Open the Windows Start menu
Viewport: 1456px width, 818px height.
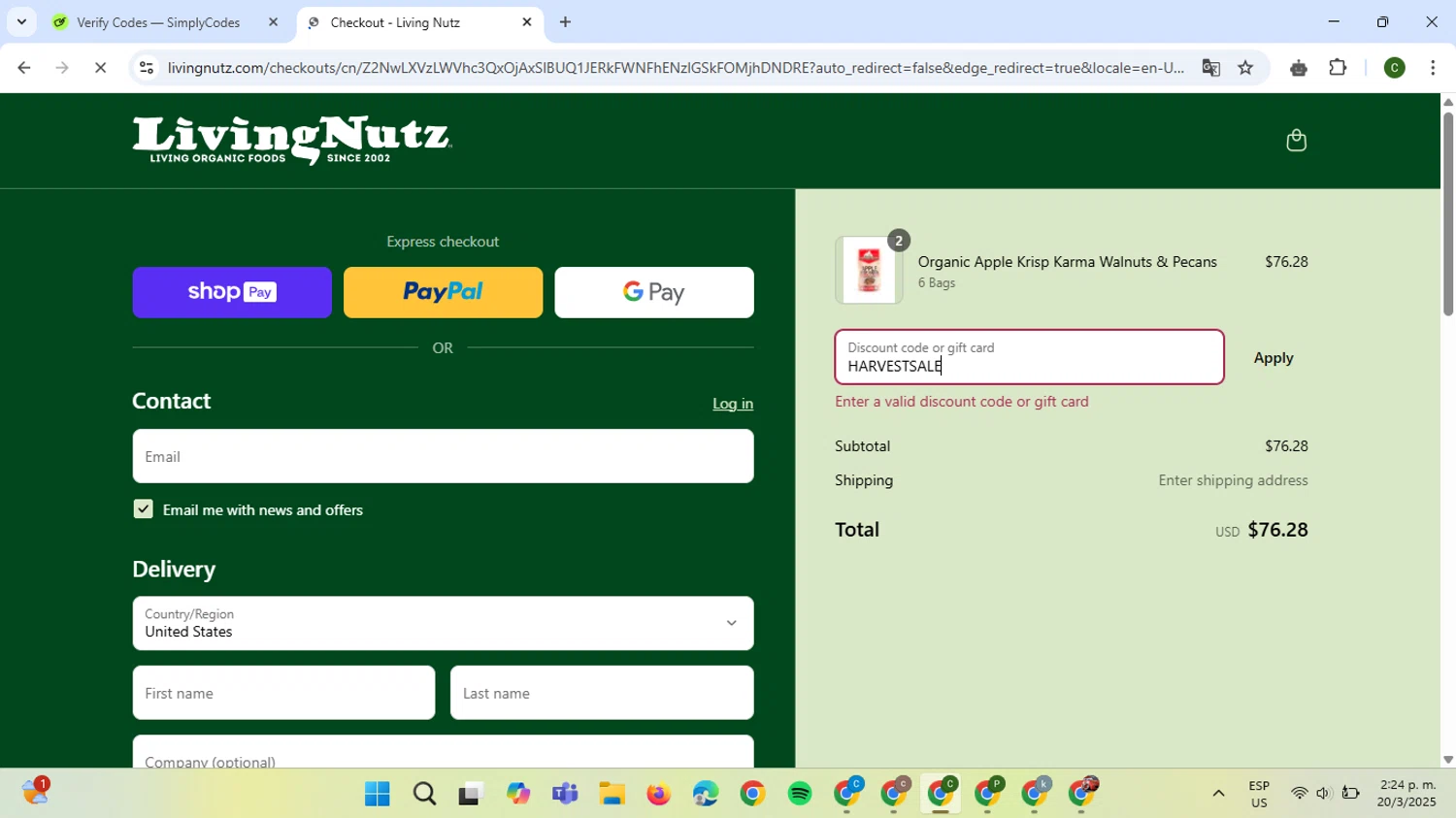[377, 794]
